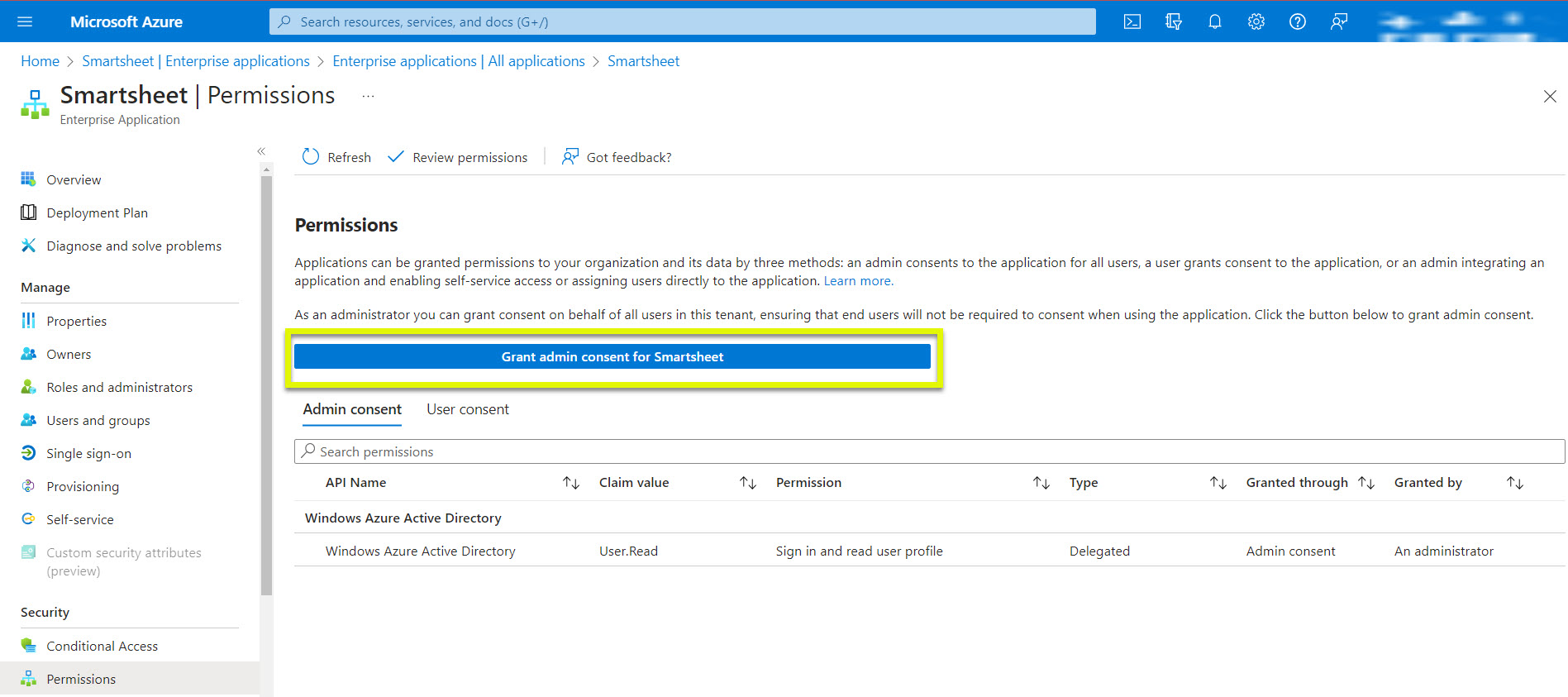Click the Overview icon in the sidebar
1568x697 pixels.
click(x=28, y=179)
